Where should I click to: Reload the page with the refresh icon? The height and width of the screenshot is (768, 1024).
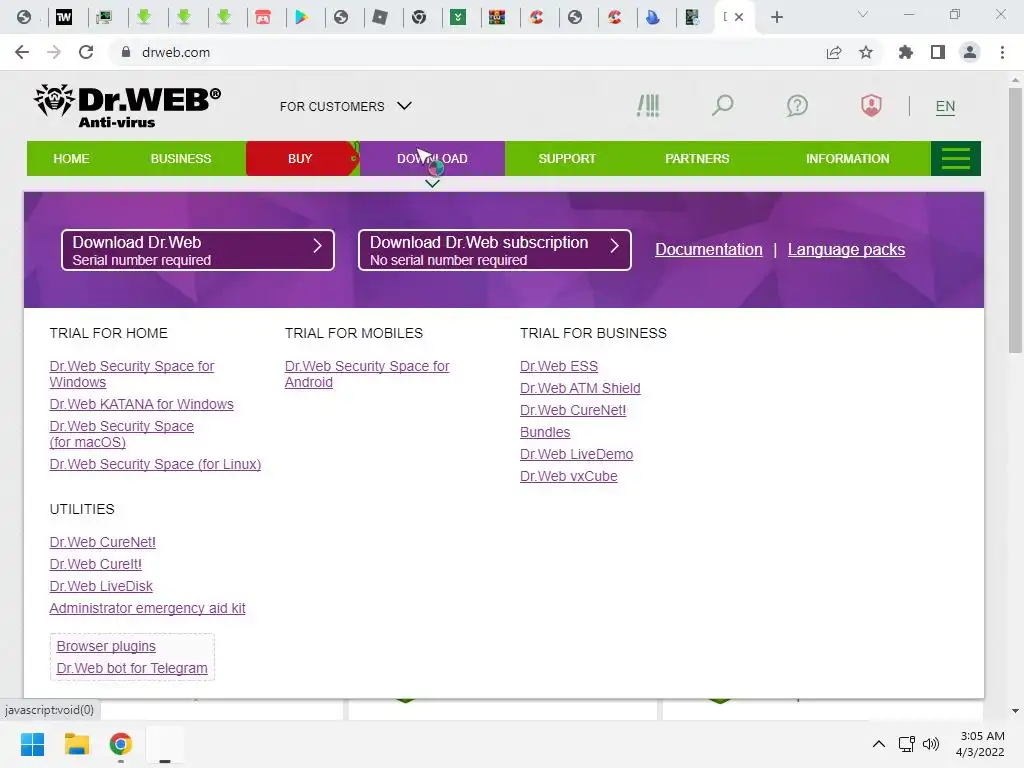[x=86, y=52]
